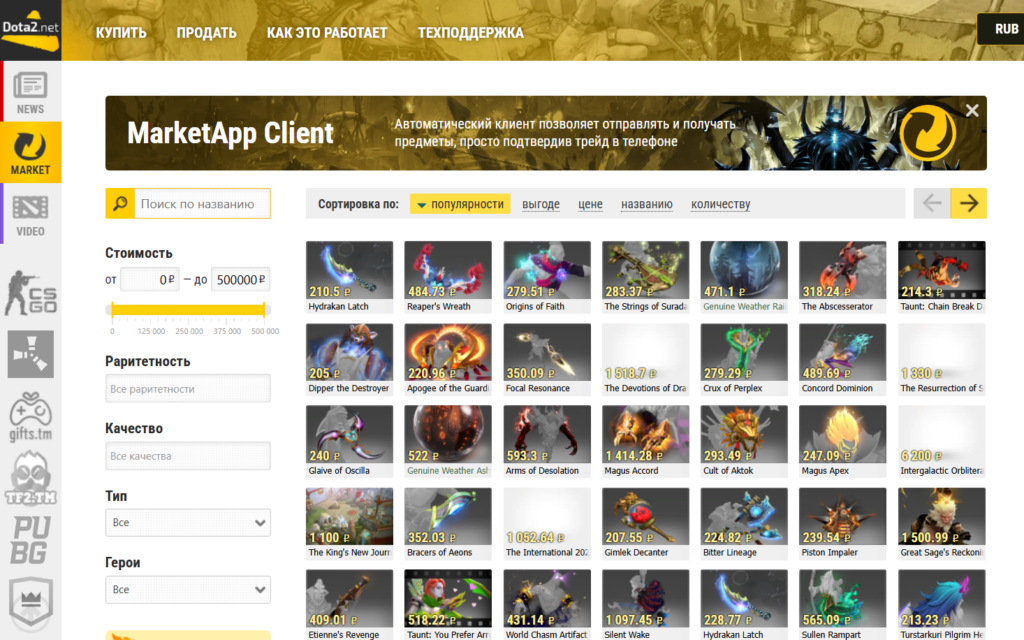Viewport: 1024px width, 640px height.
Task: Open The Strings of Surada item
Action: [x=646, y=277]
